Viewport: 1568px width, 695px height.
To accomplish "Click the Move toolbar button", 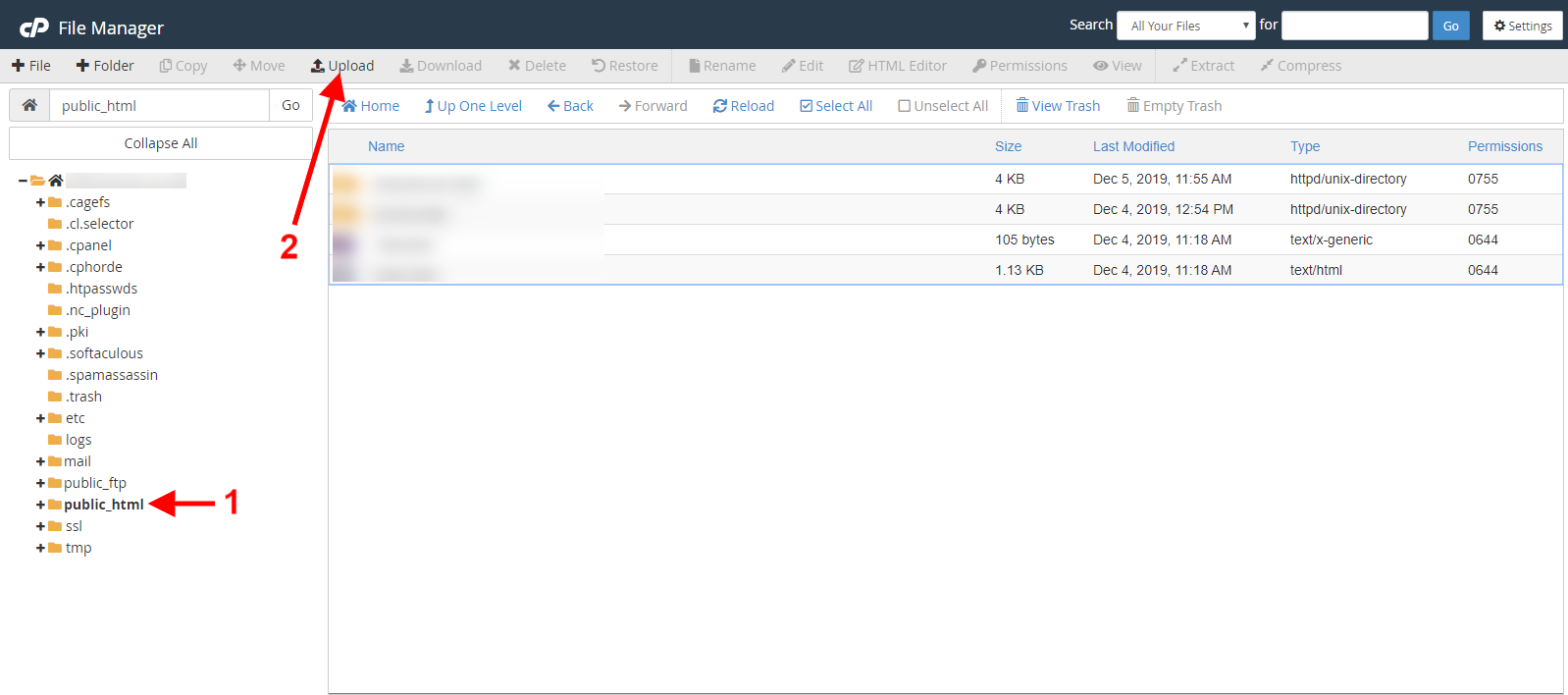I will click(259, 66).
